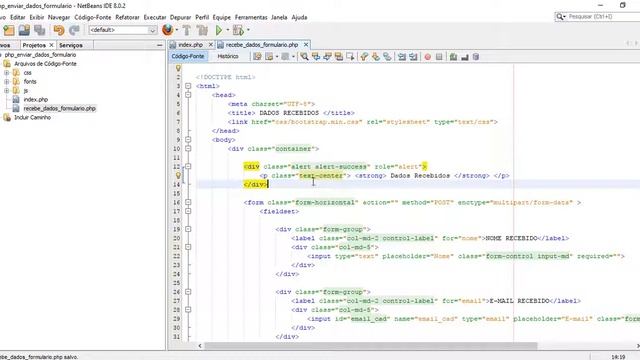
Task: Select index.php in the project tree
Action: 36,100
